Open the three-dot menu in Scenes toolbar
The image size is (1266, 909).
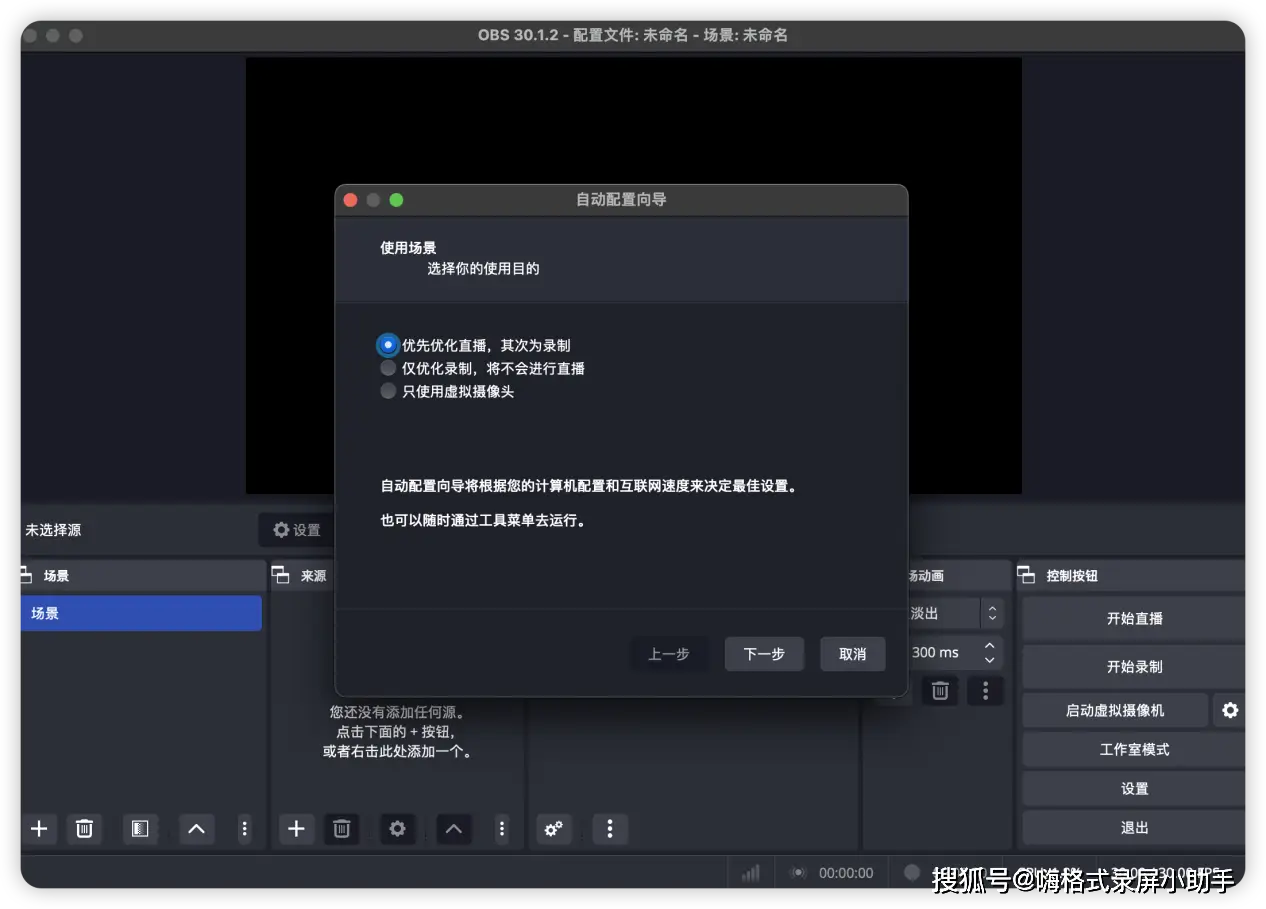pos(244,828)
